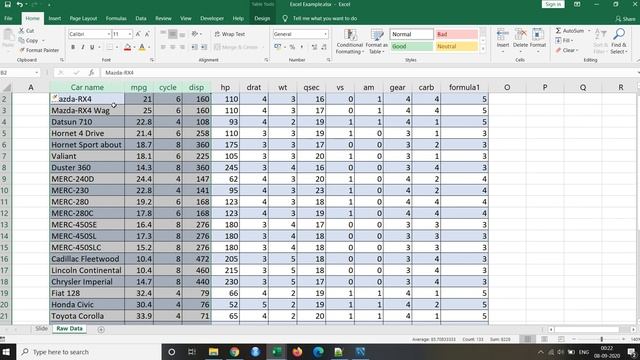
Task: Select the Page Layout view icon in status bar
Action: pos(544,339)
